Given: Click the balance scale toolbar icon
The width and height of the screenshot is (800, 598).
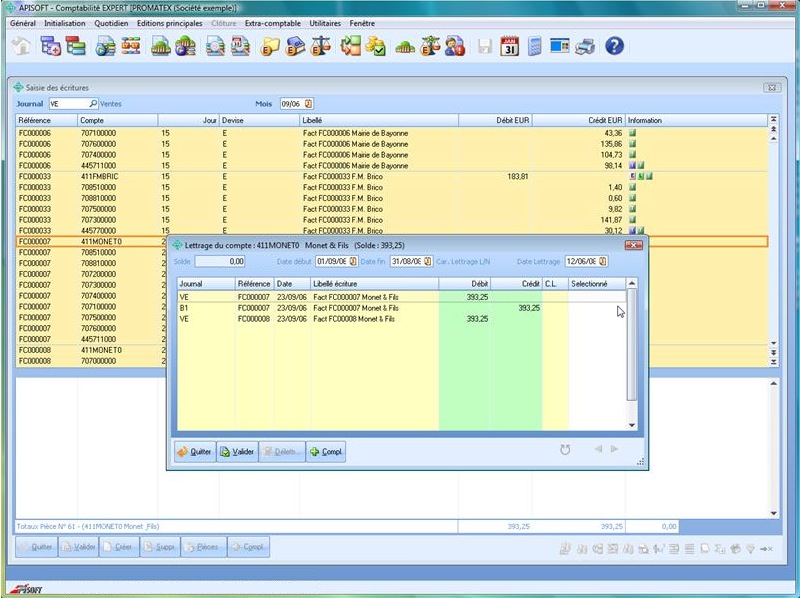Looking at the screenshot, I should pyautogui.click(x=321, y=46).
